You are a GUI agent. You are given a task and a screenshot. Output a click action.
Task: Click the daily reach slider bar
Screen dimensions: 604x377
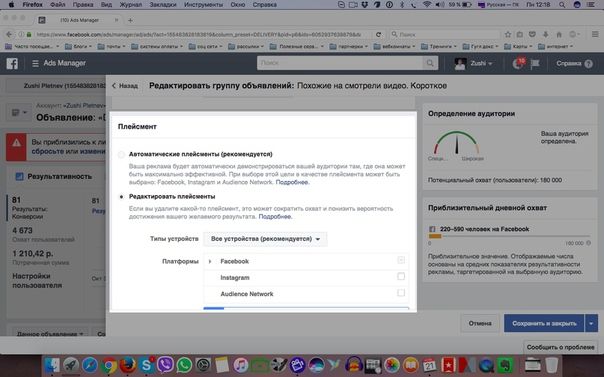pos(509,236)
